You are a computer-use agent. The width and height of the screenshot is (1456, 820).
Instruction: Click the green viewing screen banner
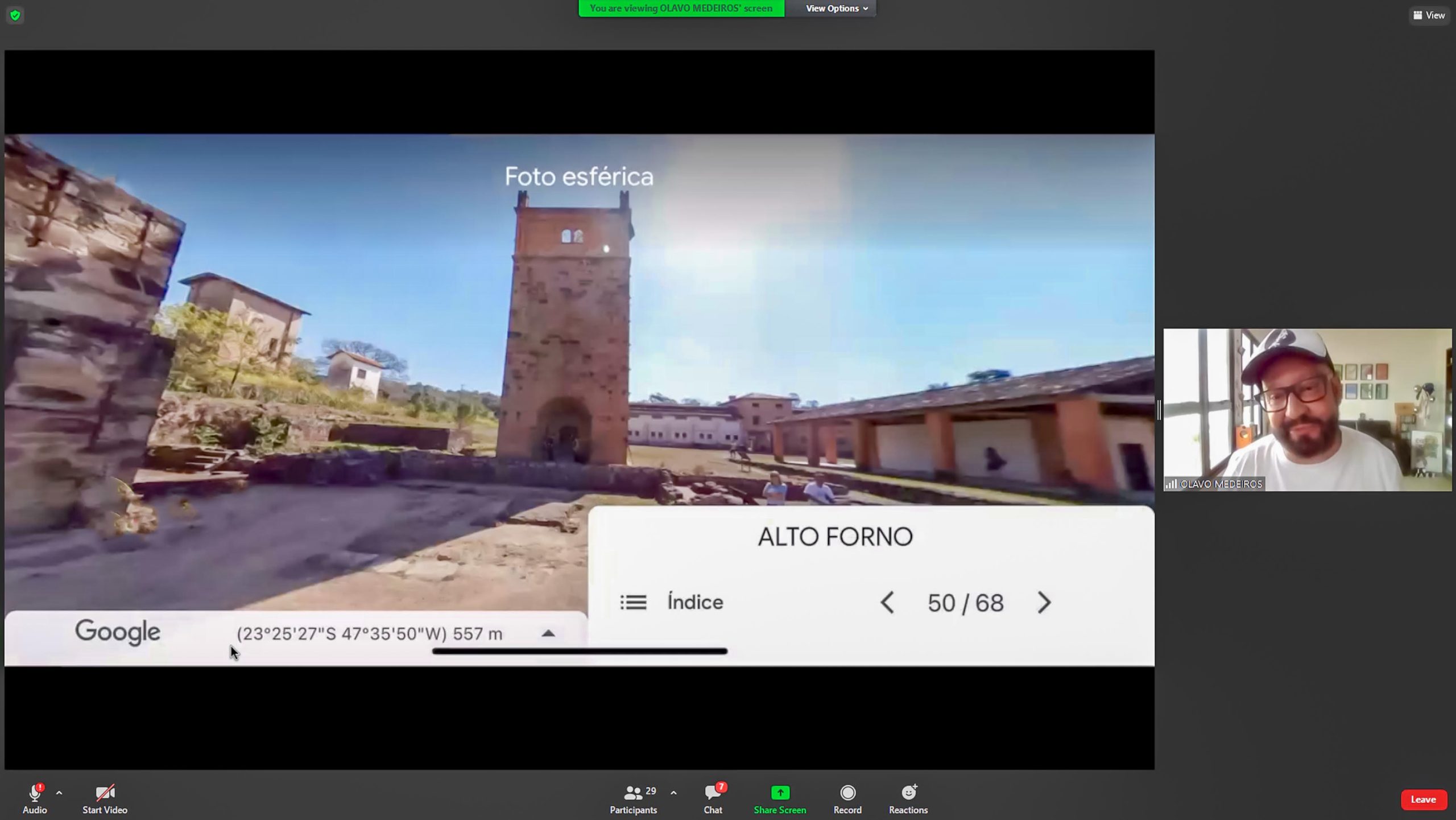pos(681,9)
